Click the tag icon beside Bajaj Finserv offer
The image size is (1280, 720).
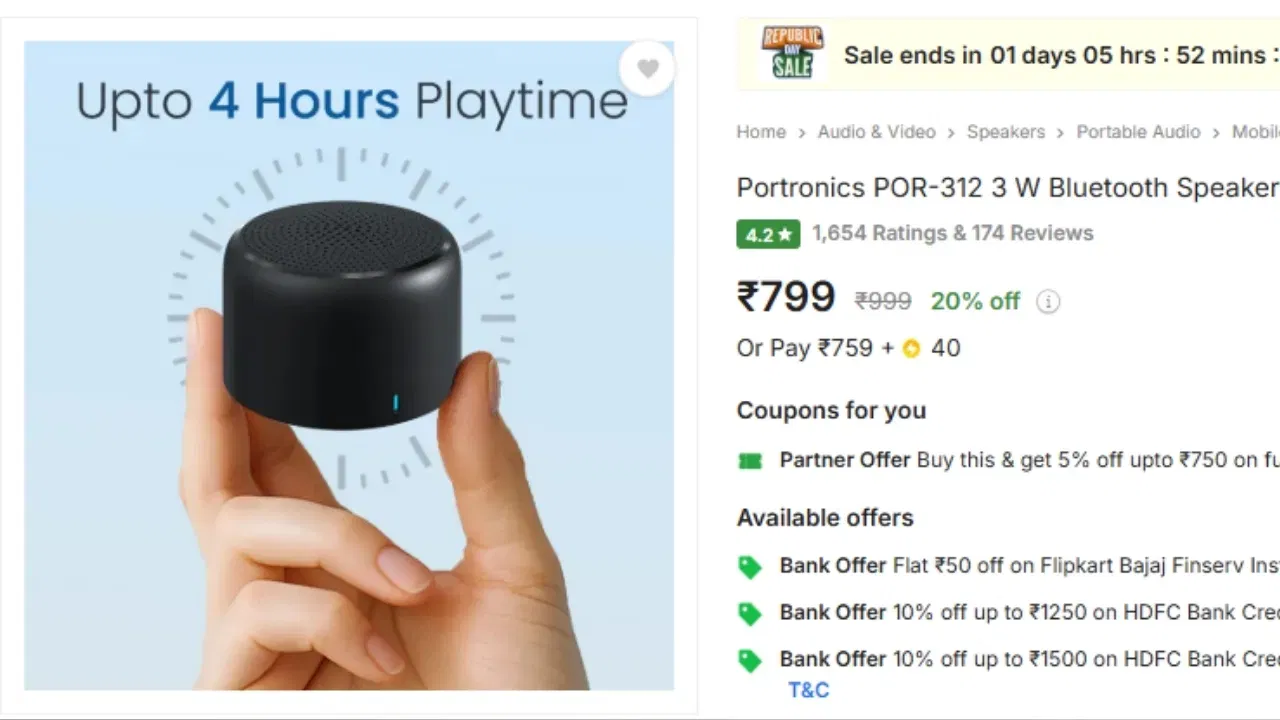click(x=750, y=566)
